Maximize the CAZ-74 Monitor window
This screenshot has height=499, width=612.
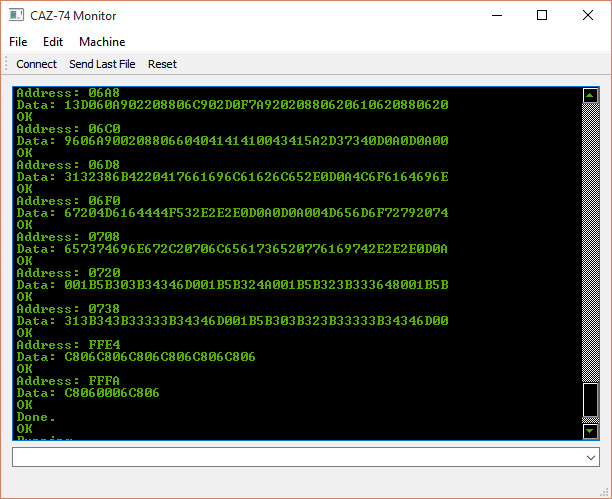click(x=542, y=15)
